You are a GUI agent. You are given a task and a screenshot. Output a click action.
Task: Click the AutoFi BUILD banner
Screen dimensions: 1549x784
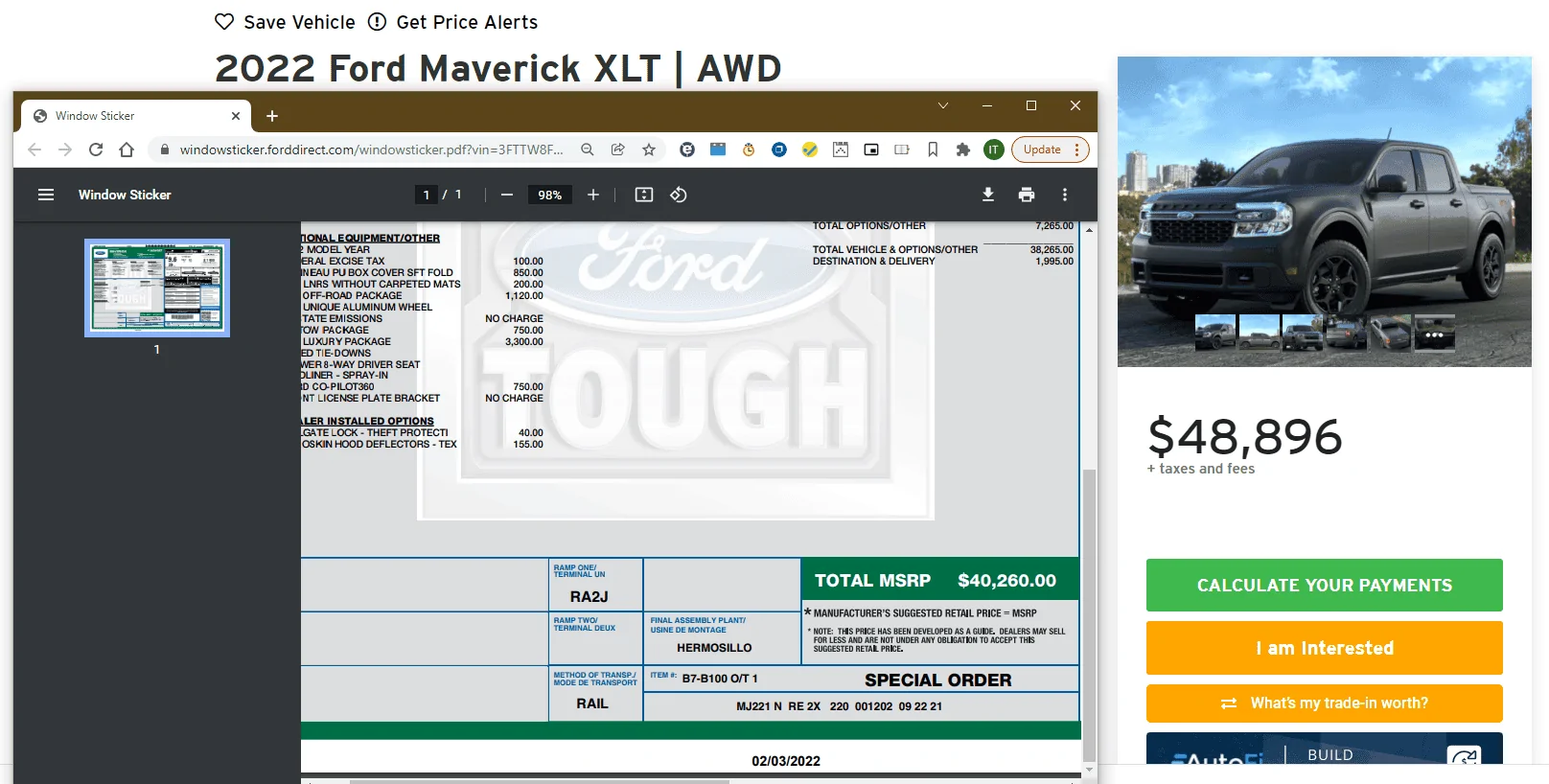[1325, 749]
